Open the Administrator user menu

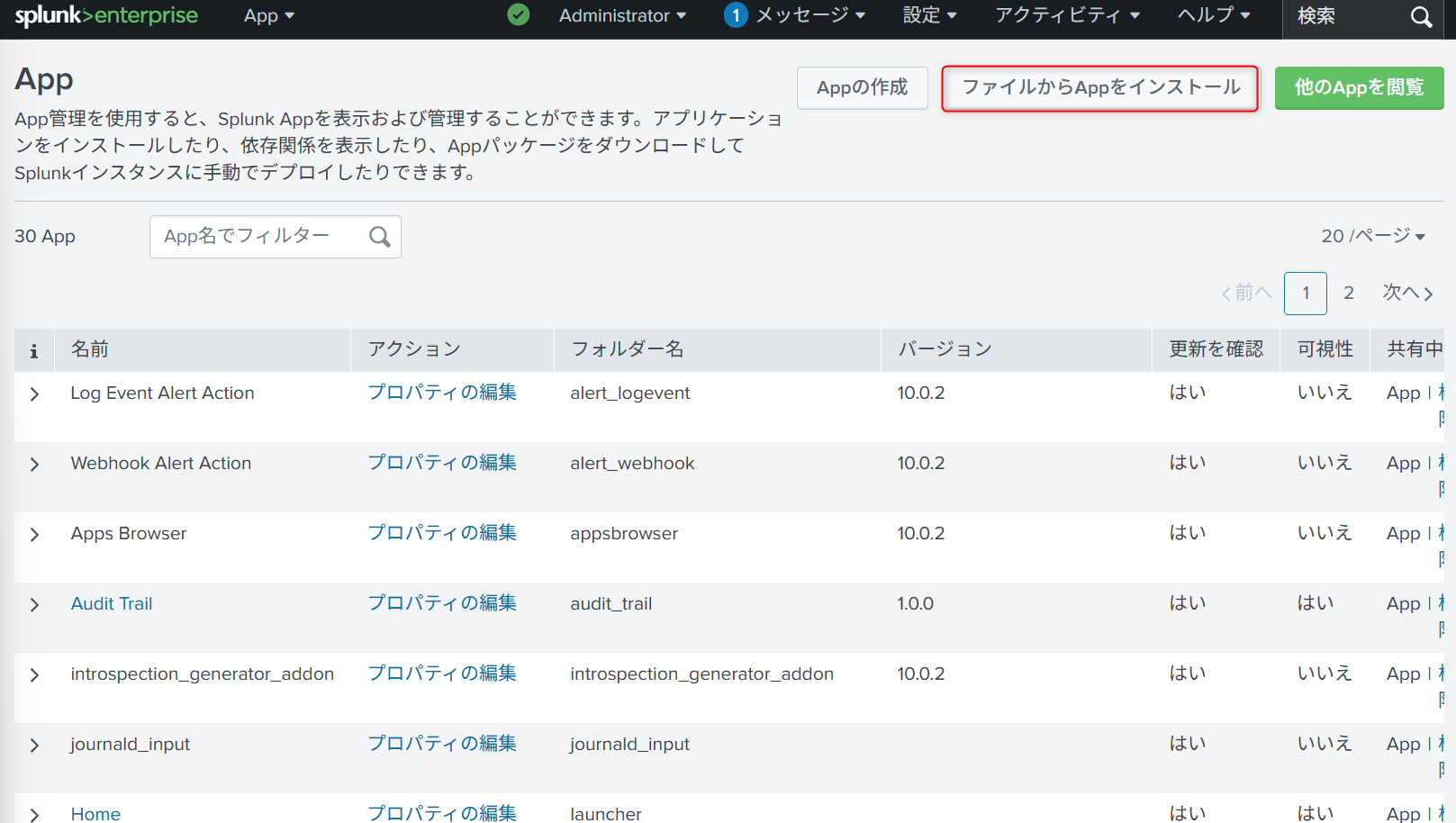pyautogui.click(x=622, y=16)
